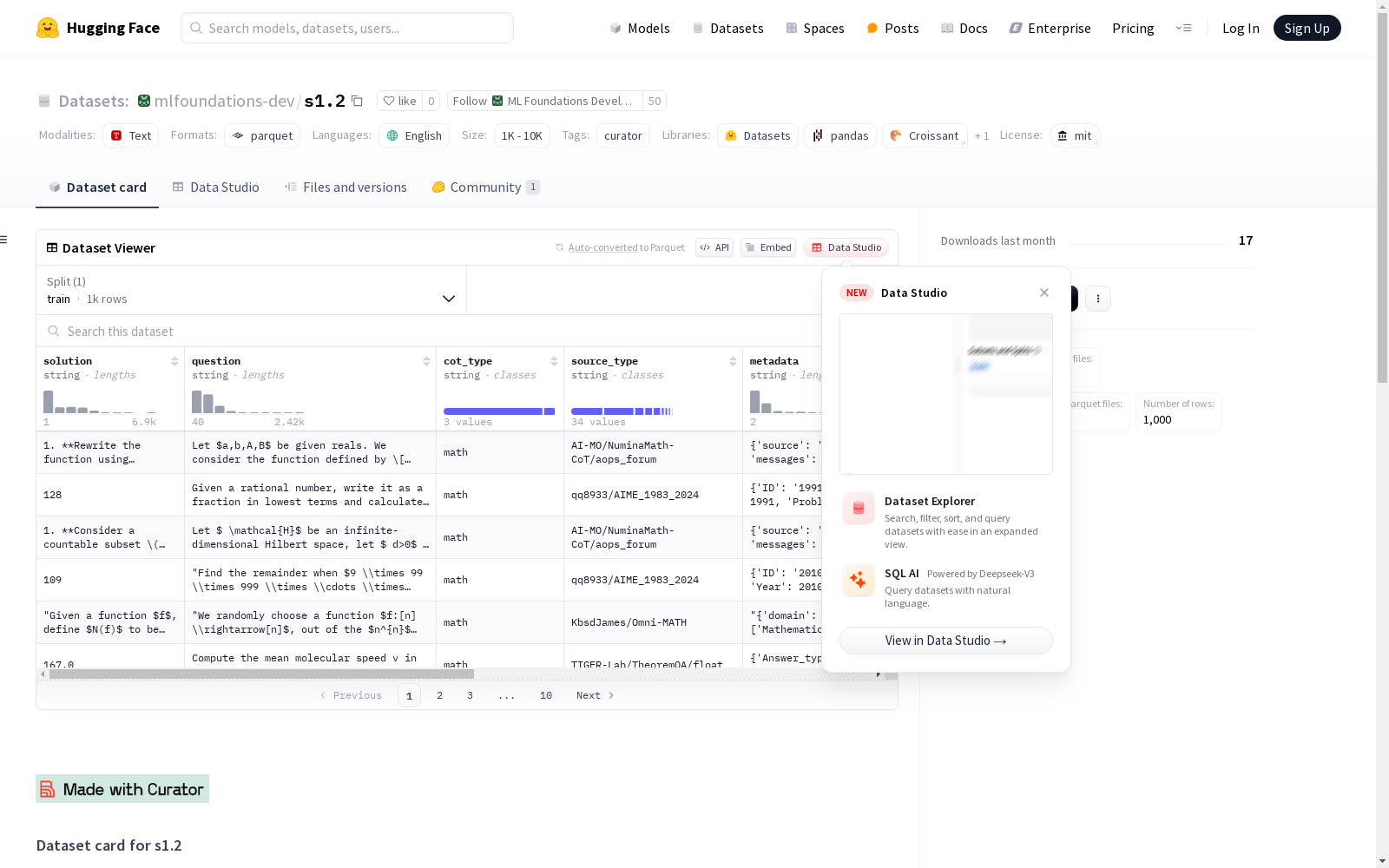This screenshot has height=868, width=1389.
Task: Select the Text modality tag
Action: (131, 135)
